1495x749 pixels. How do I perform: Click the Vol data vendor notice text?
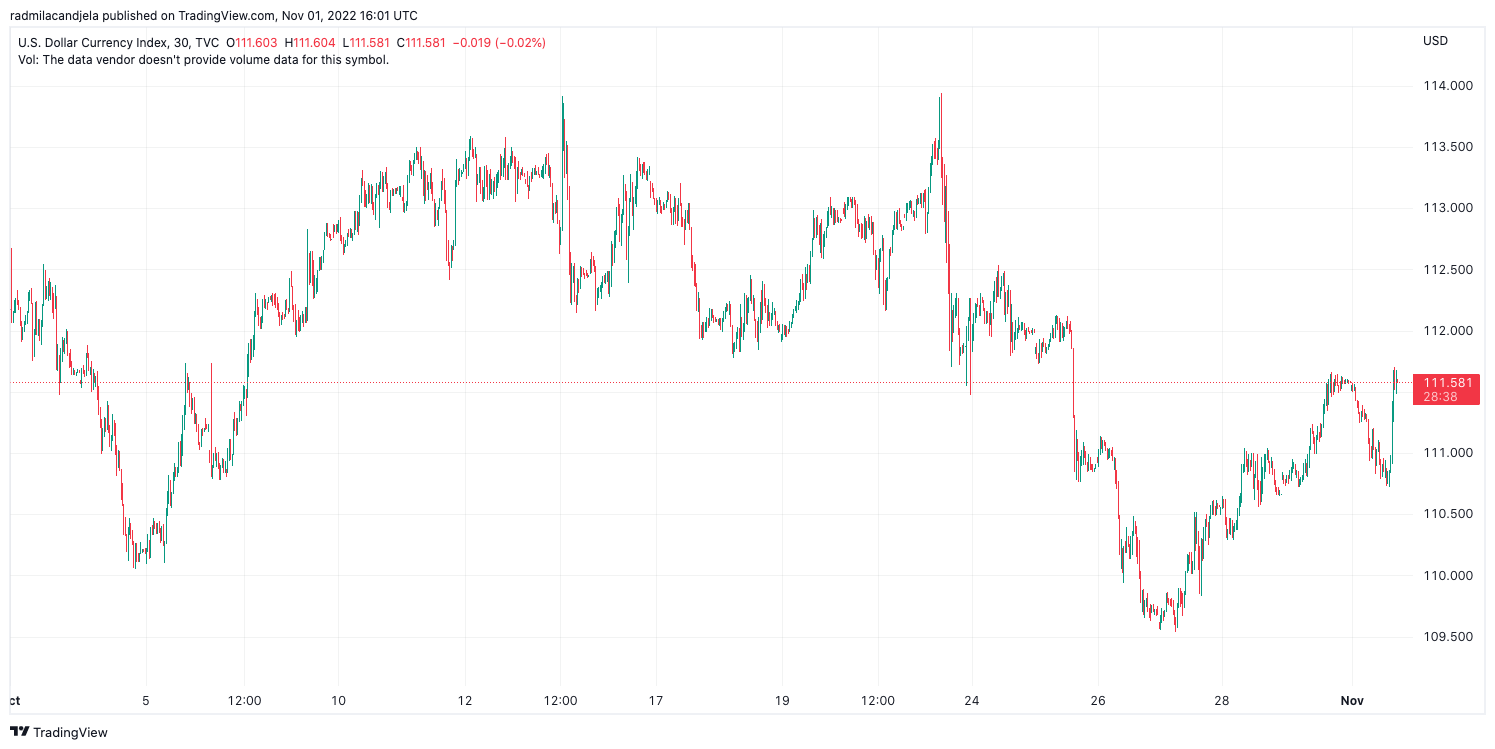tap(204, 60)
